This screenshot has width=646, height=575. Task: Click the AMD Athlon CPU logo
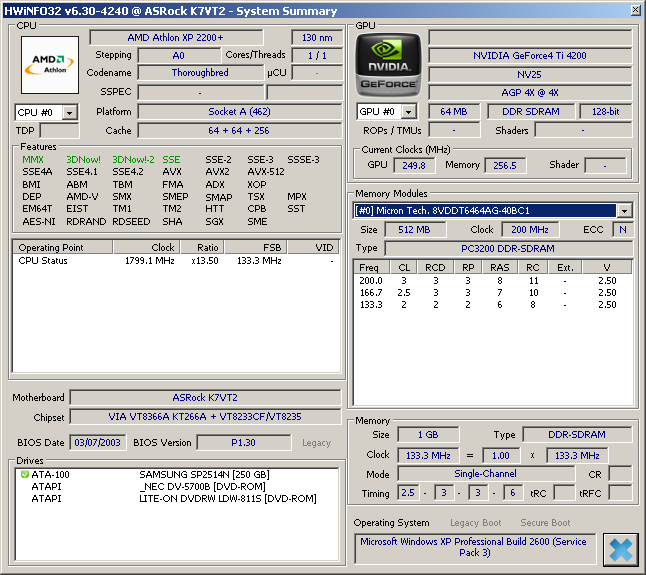coord(49,65)
